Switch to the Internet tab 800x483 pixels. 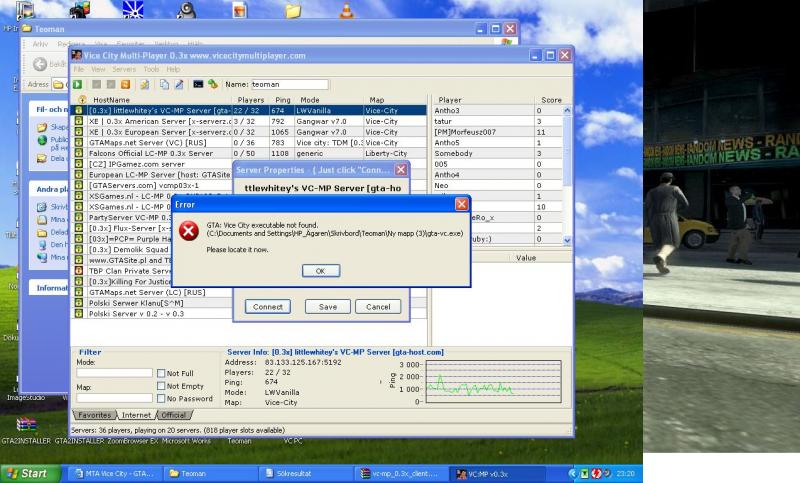[x=136, y=415]
